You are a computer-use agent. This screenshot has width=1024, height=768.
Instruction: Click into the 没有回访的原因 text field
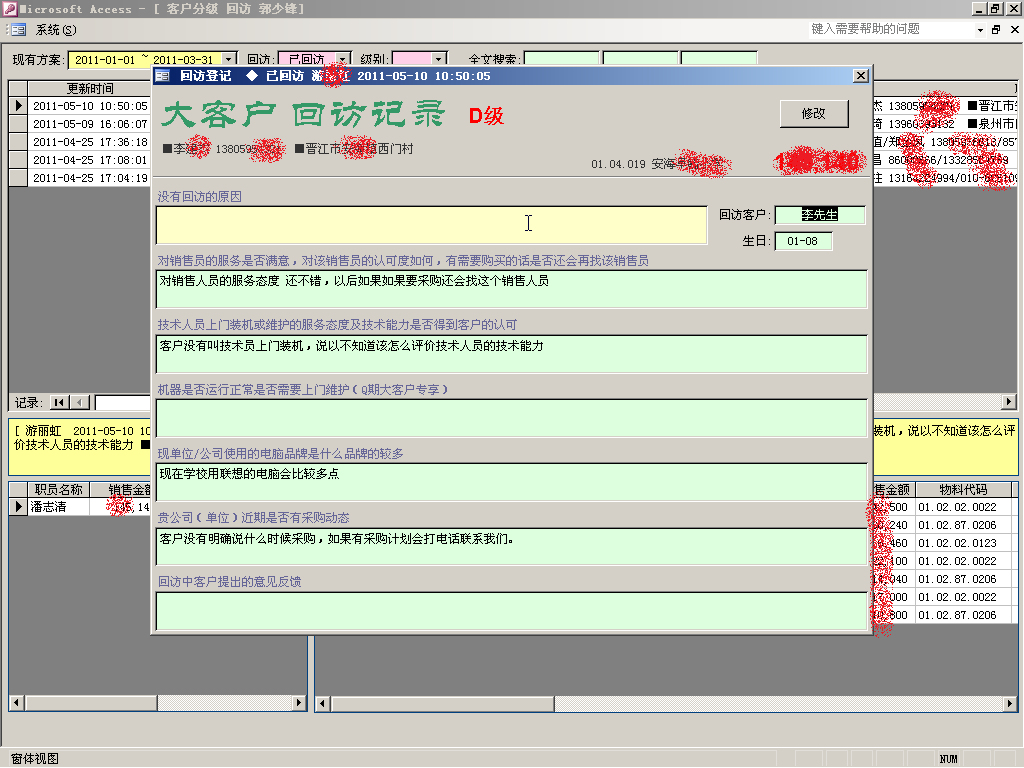tap(431, 225)
